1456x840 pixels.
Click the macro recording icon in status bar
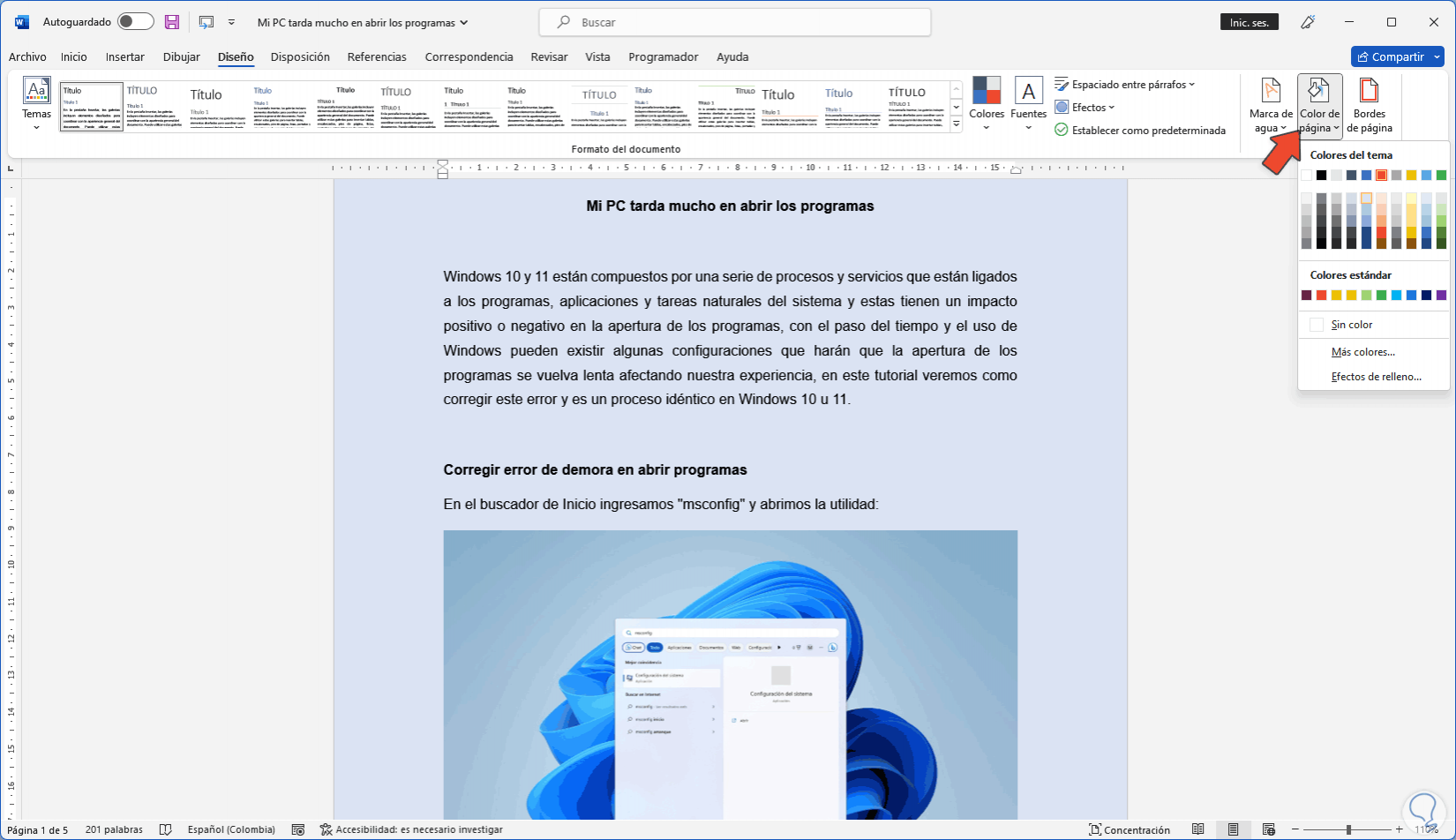[x=298, y=829]
